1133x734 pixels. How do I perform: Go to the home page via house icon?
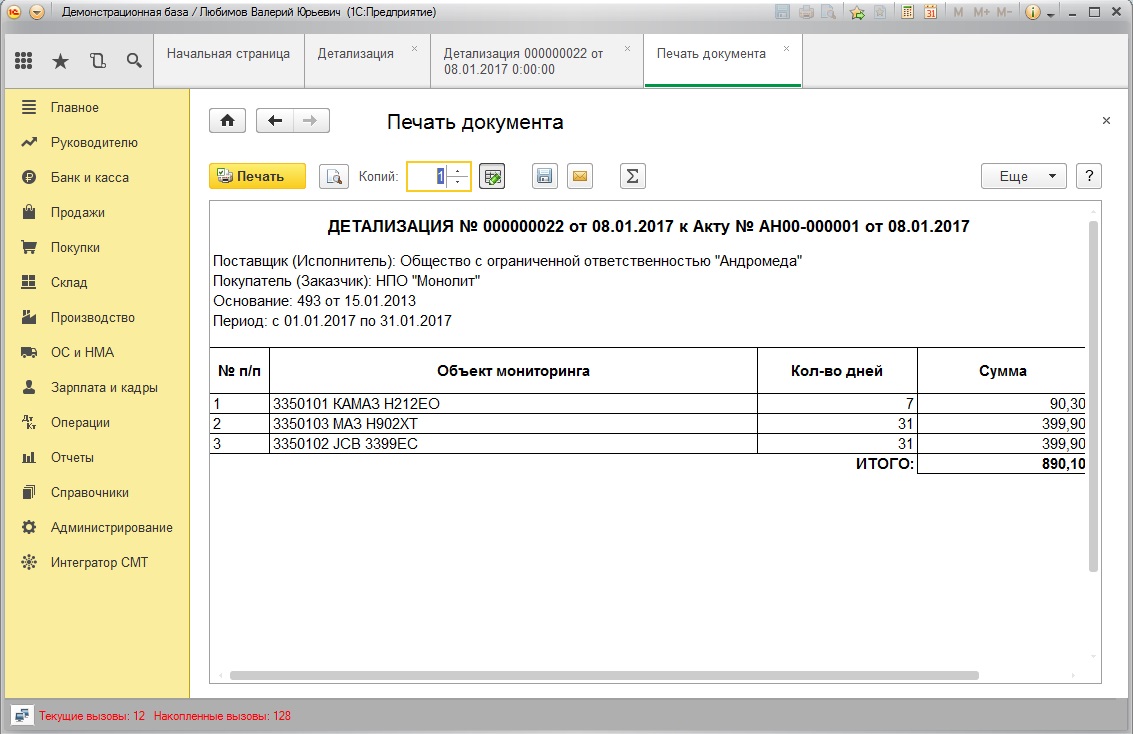pos(228,121)
